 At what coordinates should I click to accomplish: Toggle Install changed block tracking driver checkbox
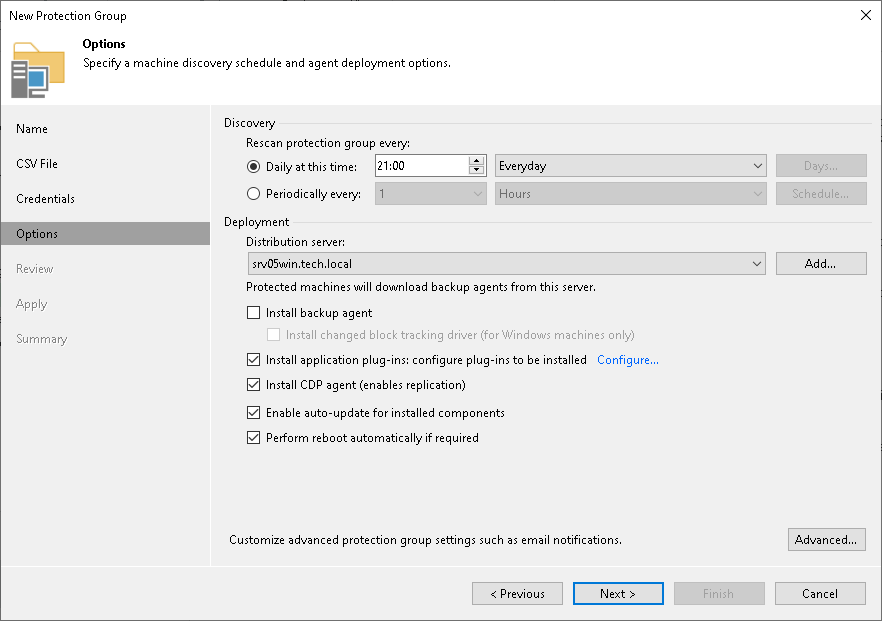pos(273,335)
